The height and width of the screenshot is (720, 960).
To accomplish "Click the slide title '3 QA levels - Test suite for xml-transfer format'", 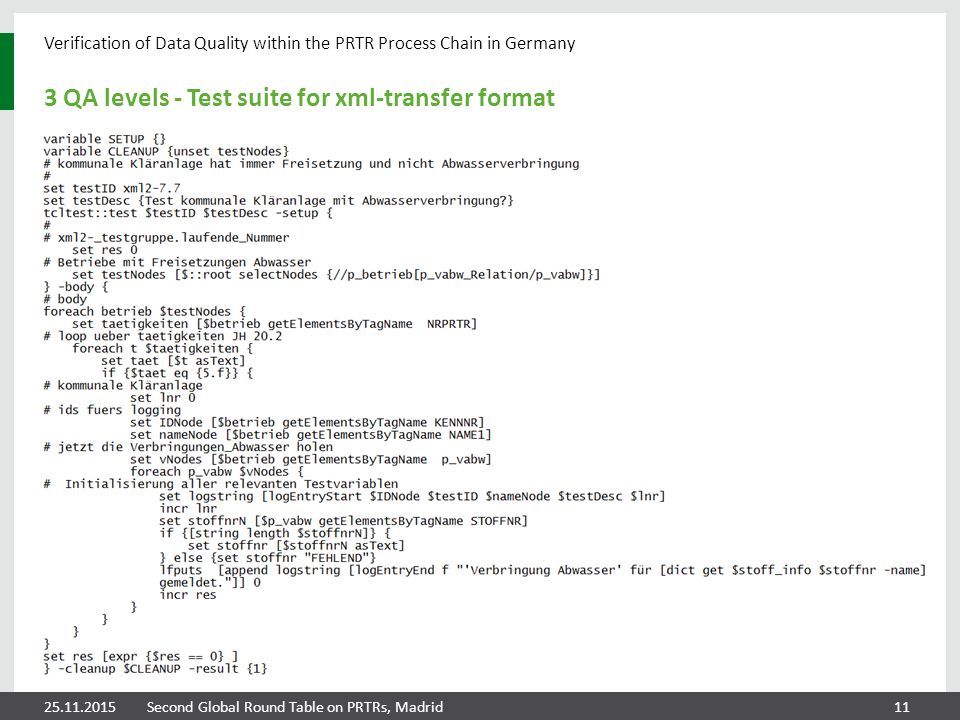I will pos(299,98).
